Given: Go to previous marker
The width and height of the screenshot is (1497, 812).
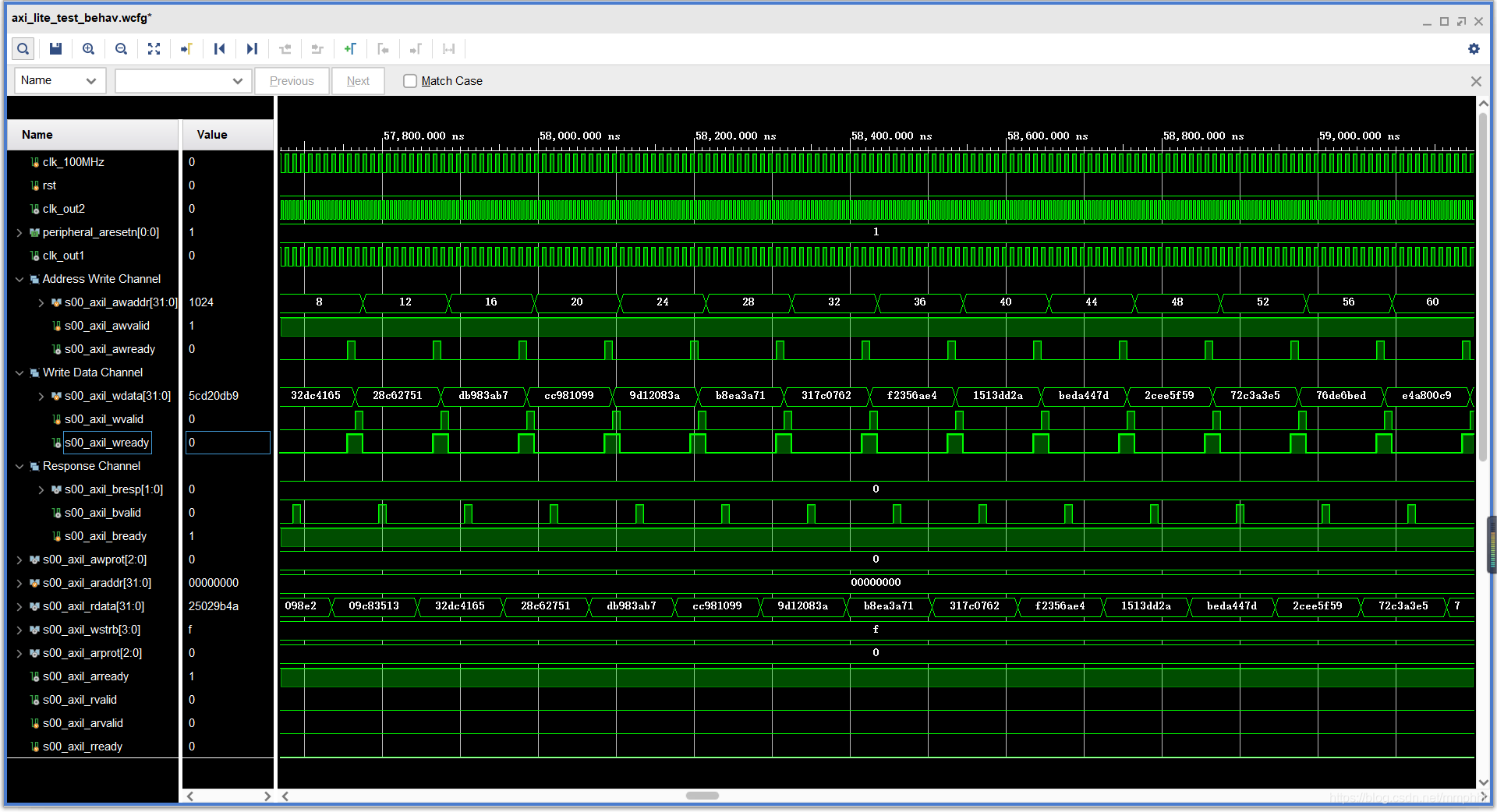Looking at the screenshot, I should pos(383,49).
